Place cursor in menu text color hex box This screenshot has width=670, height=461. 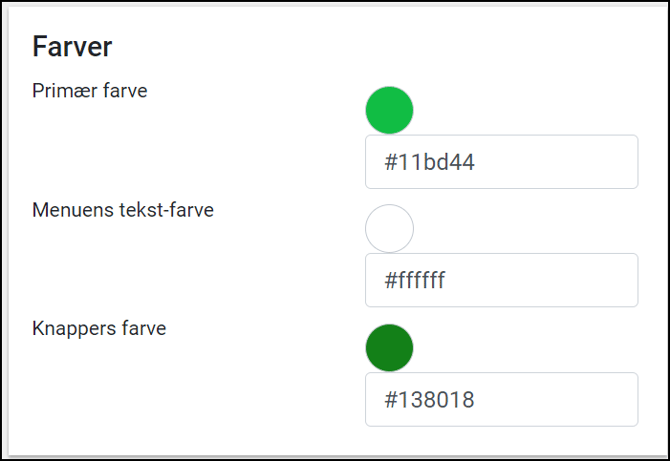[501, 280]
